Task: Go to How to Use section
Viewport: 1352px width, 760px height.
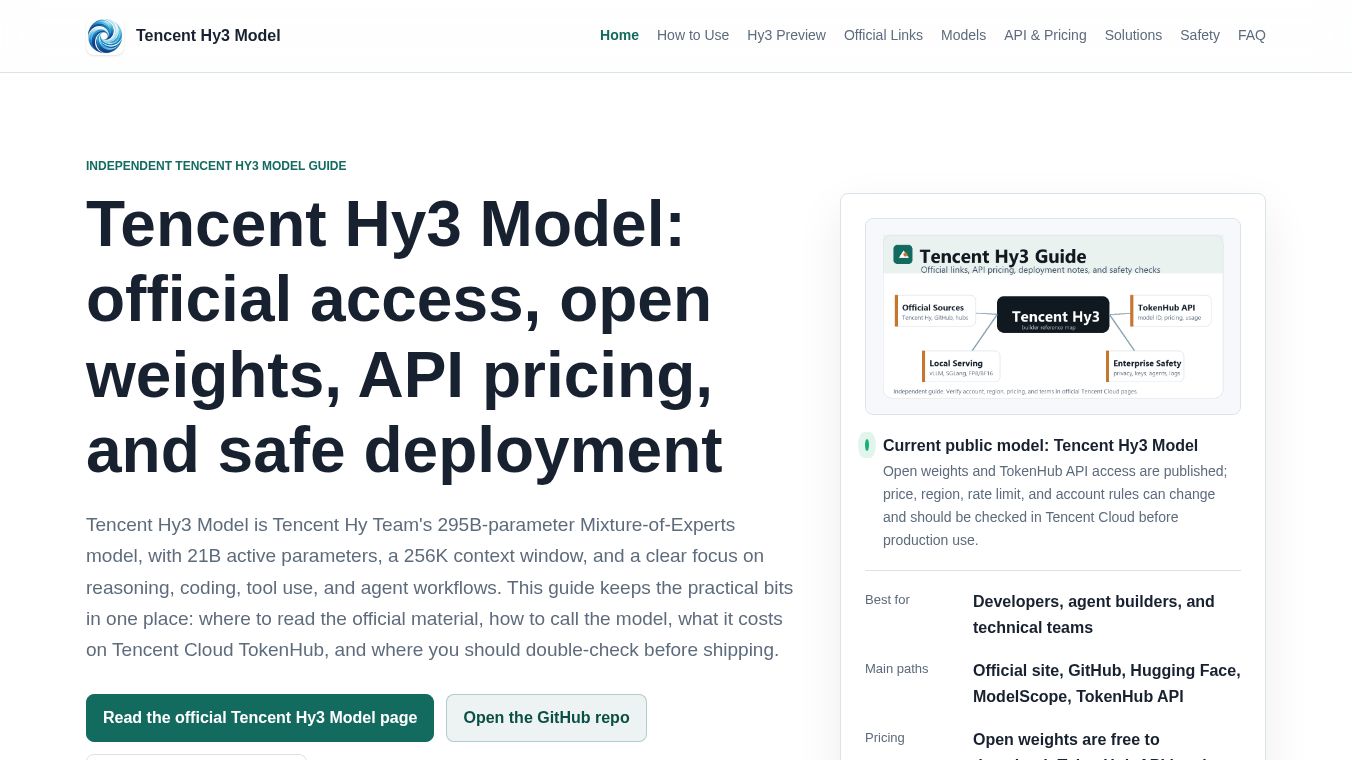Action: (693, 35)
